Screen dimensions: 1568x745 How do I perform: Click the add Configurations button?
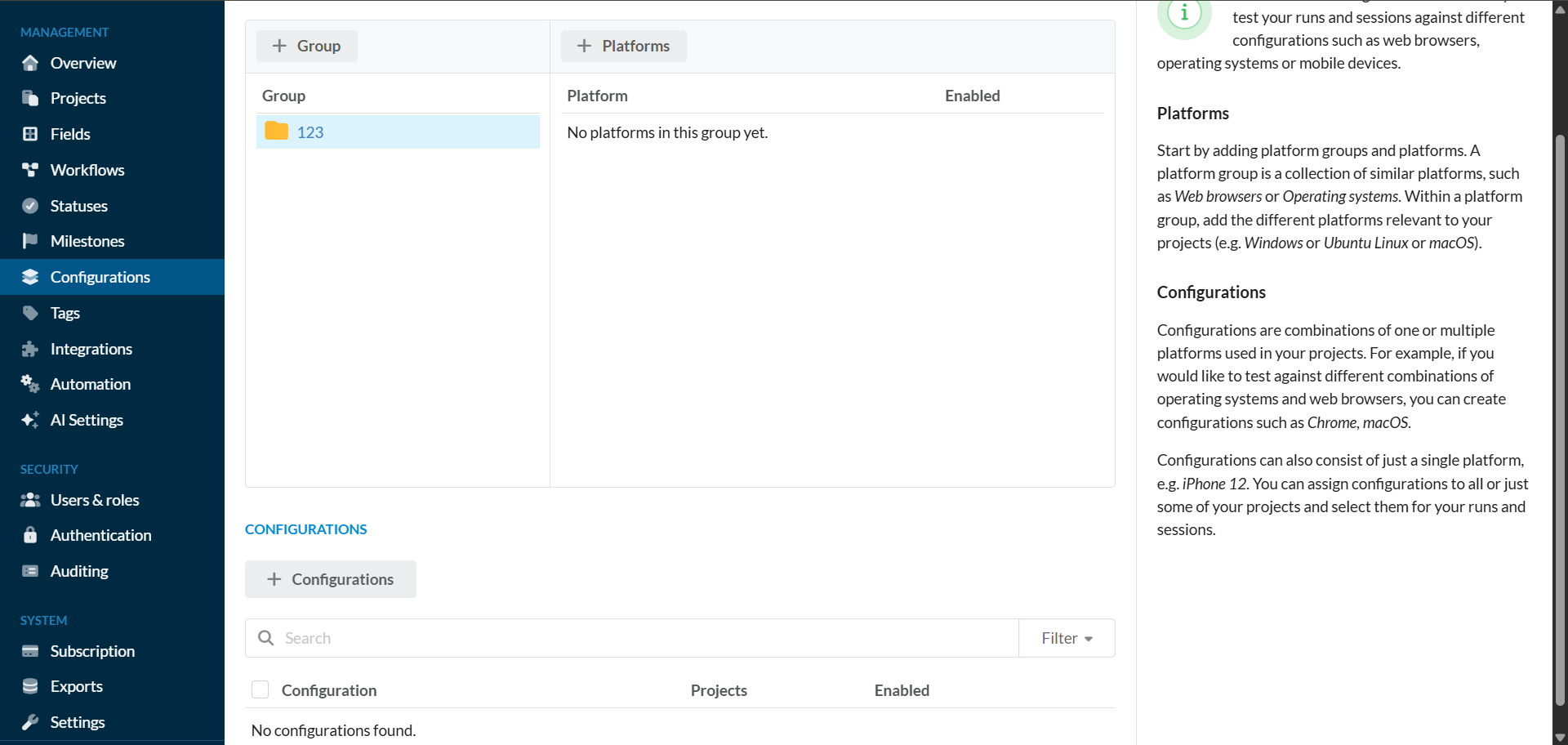pyautogui.click(x=331, y=579)
